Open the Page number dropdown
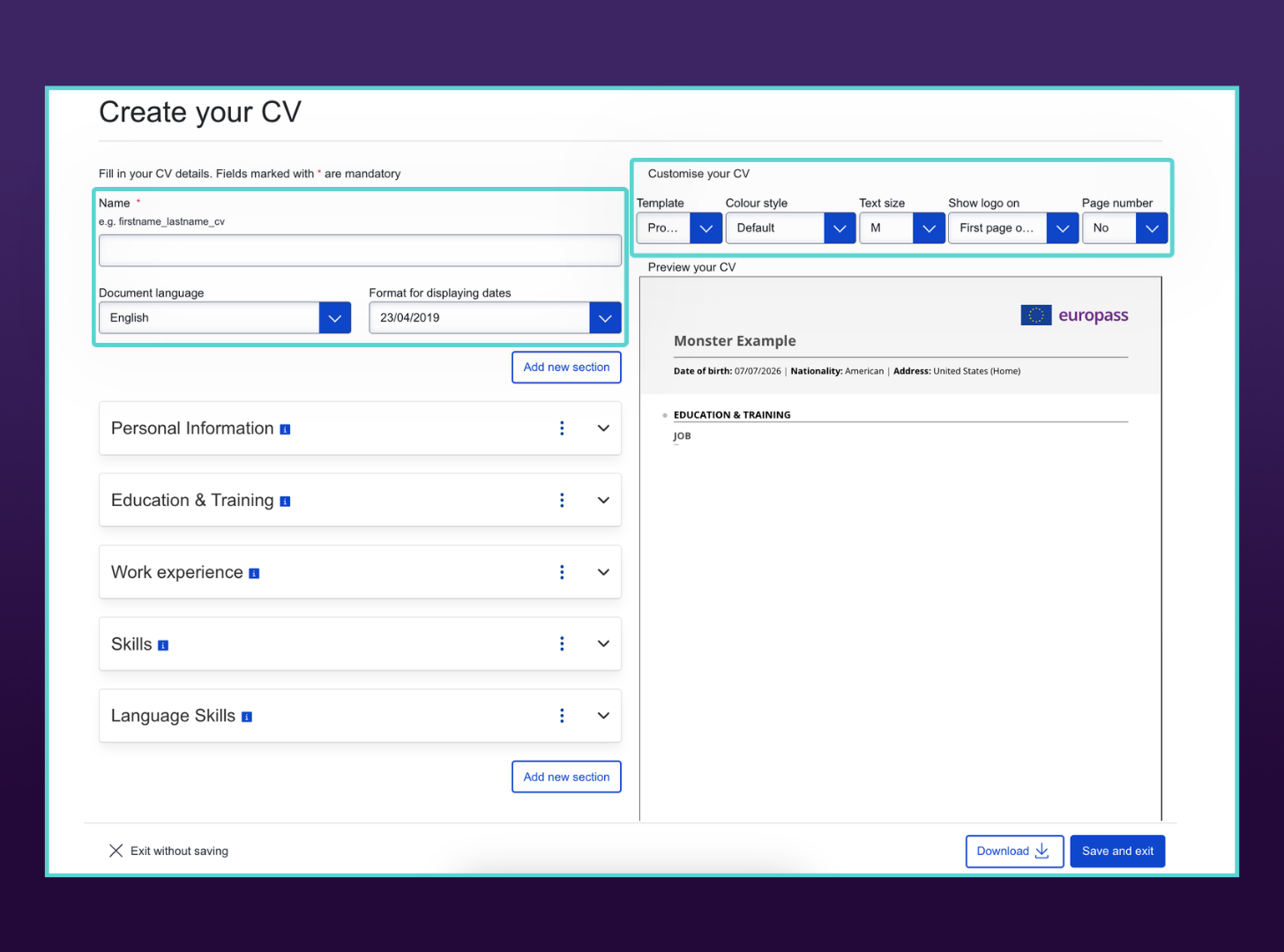Image resolution: width=1284 pixels, height=952 pixels. (x=1125, y=227)
